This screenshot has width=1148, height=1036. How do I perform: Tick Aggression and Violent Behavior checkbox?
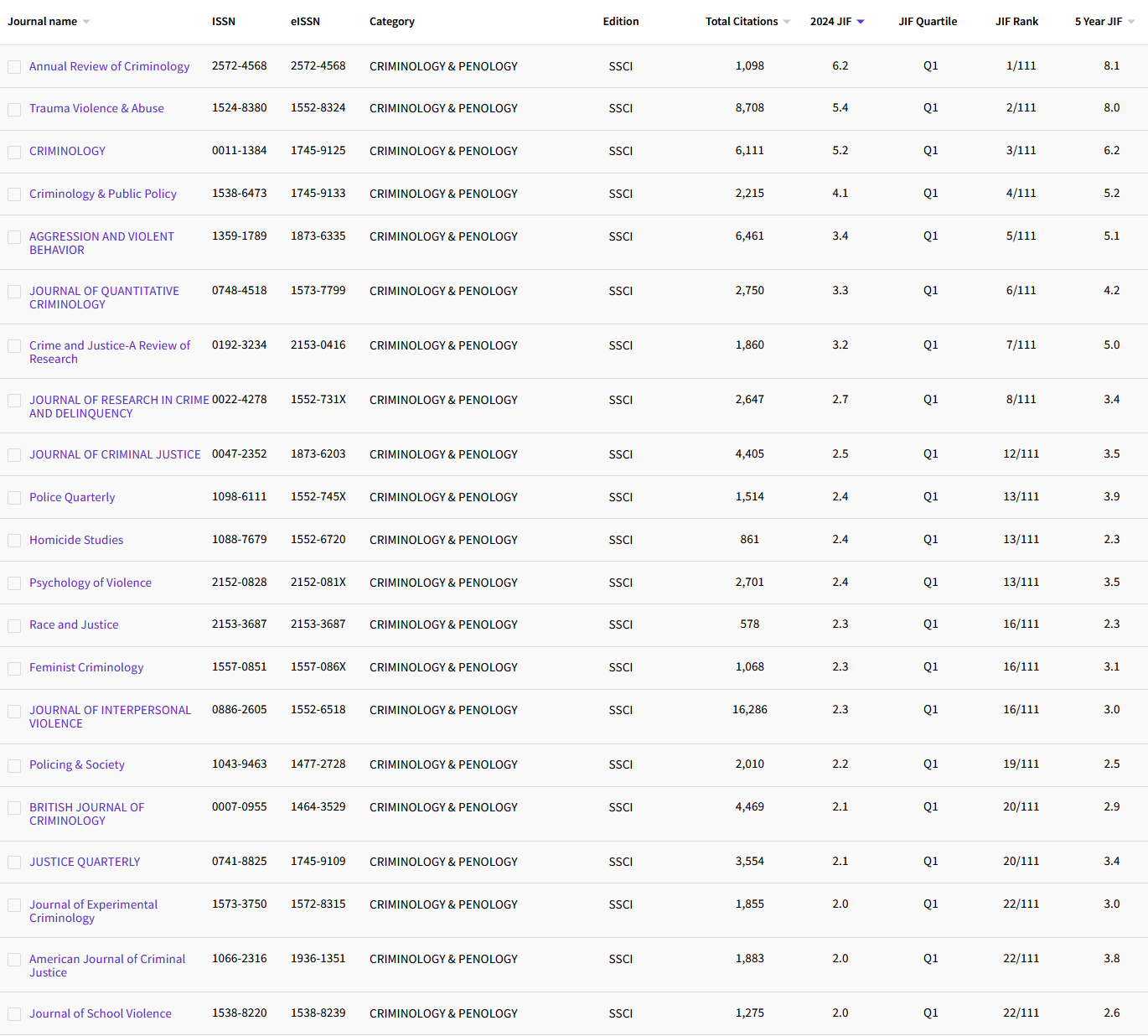(14, 237)
